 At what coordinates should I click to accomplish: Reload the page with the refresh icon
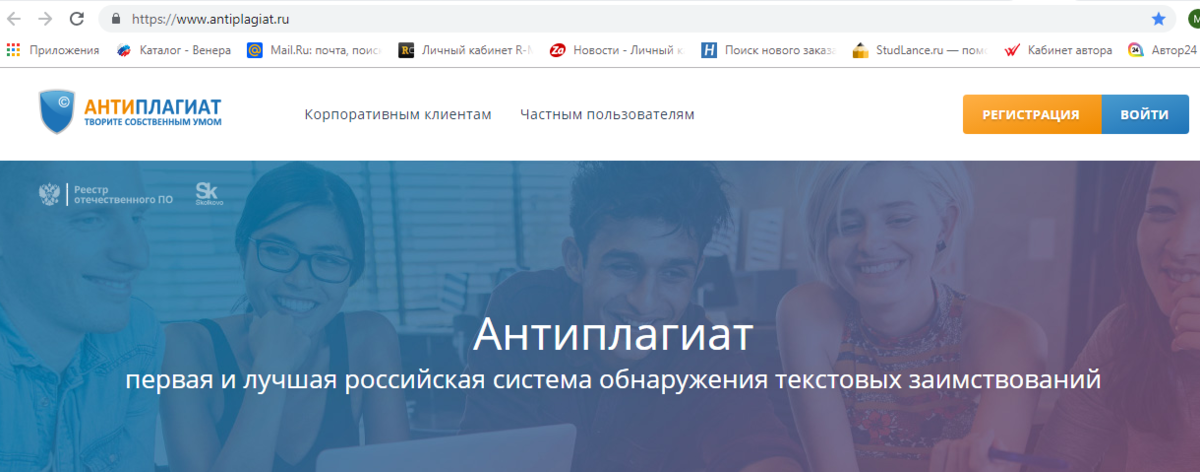77,18
